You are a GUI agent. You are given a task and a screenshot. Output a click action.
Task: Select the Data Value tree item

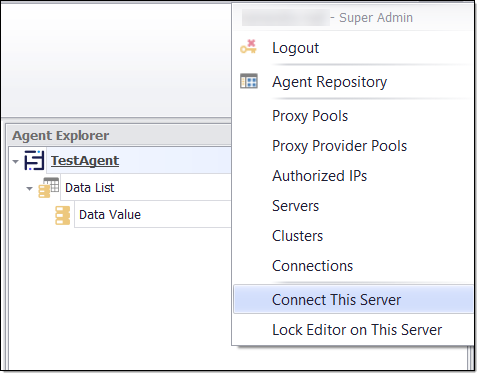click(110, 215)
